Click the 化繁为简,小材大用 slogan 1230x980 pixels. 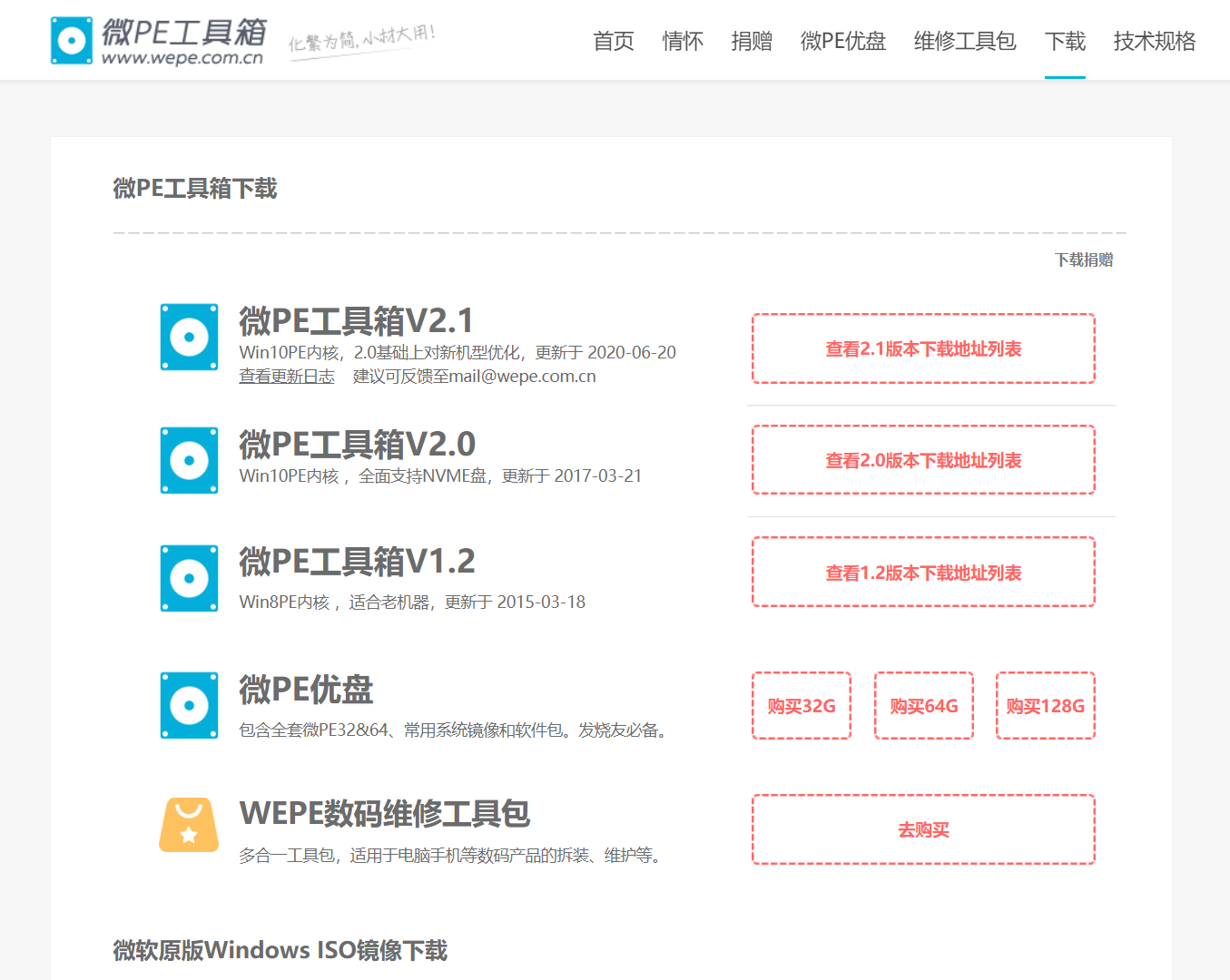pos(362,41)
